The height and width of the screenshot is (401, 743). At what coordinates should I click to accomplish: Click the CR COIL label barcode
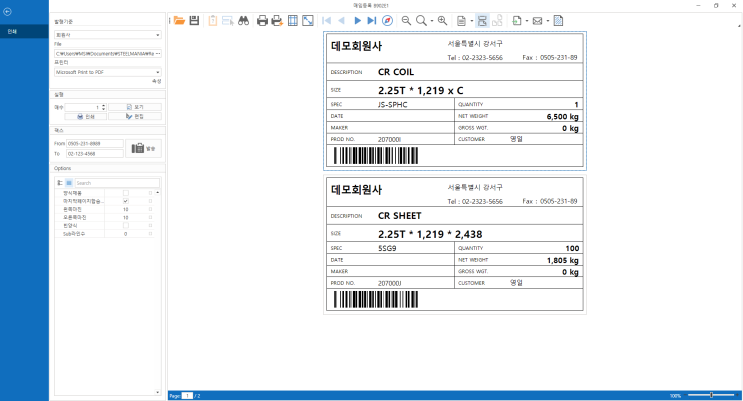click(x=376, y=155)
